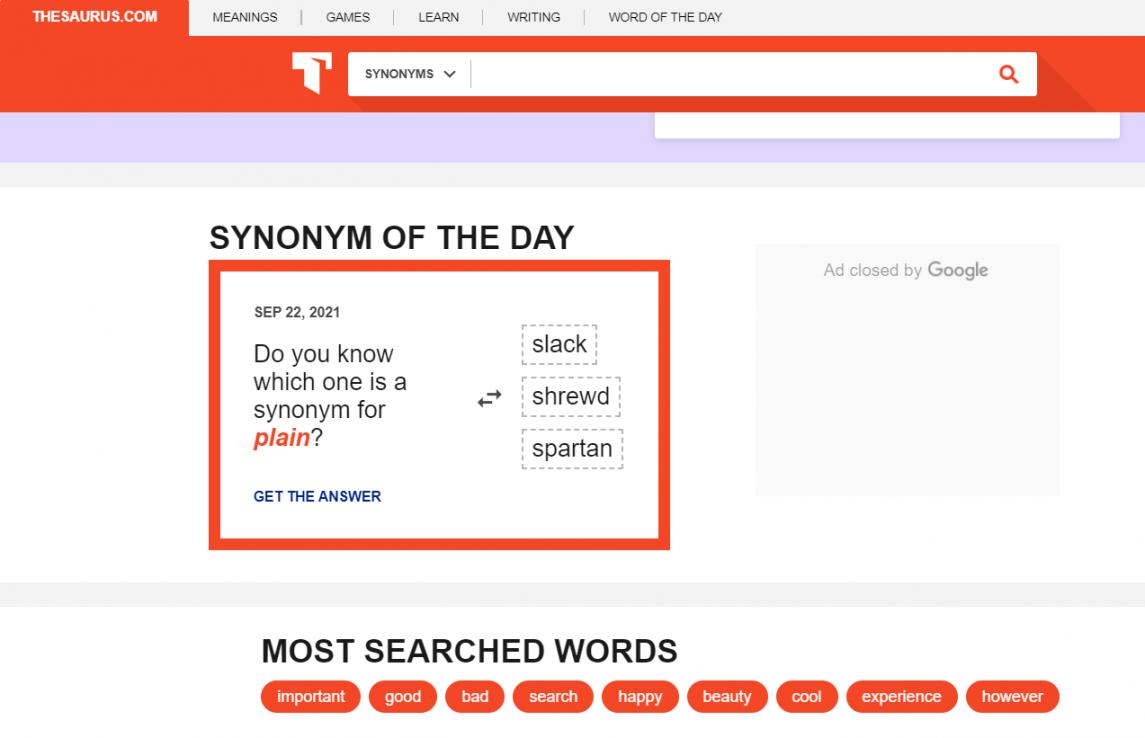Click the orange 'important' word pill
This screenshot has width=1145, height=738.
coord(310,697)
